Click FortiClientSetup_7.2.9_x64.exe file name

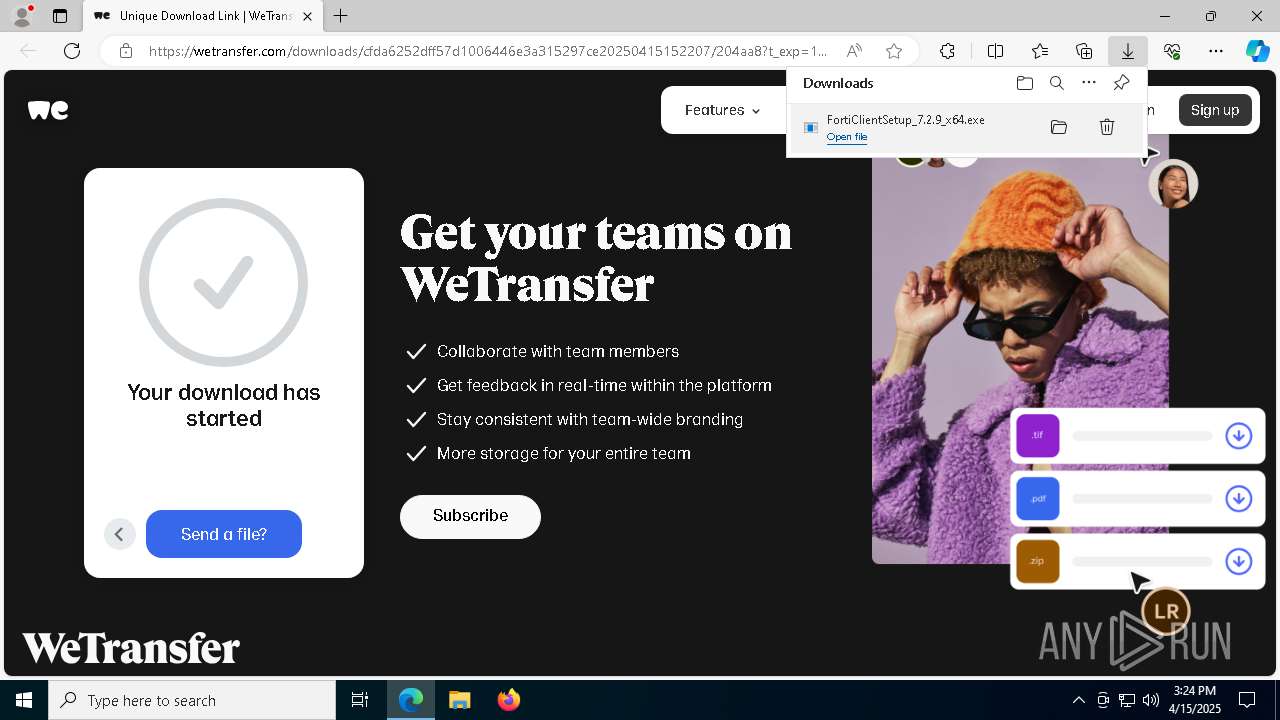(906, 120)
